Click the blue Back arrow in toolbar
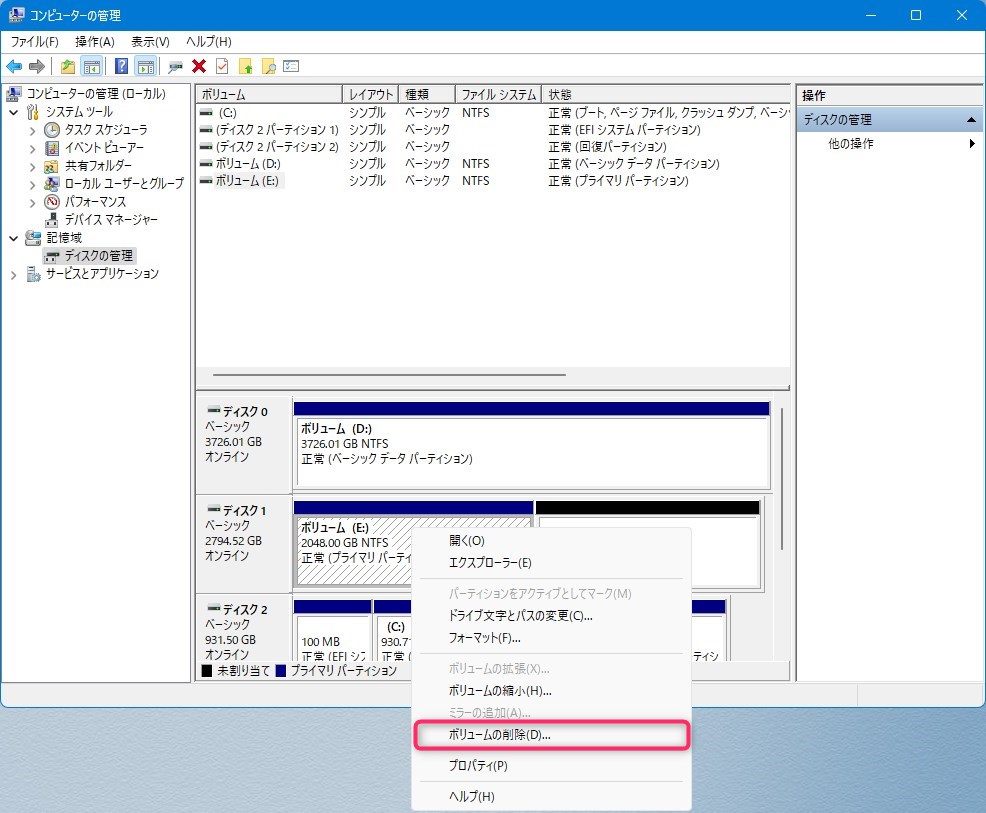The width and height of the screenshot is (986, 813). pyautogui.click(x=14, y=66)
